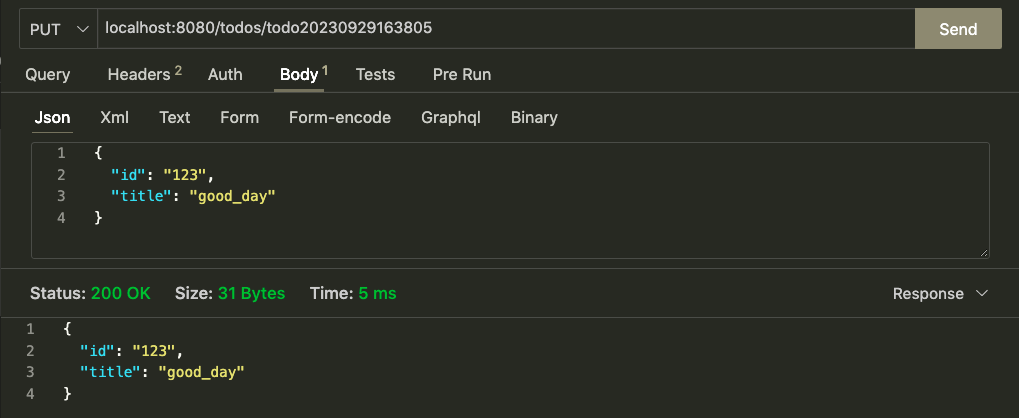The image size is (1019, 418).
Task: Switch to the Query tab
Action: 48,74
